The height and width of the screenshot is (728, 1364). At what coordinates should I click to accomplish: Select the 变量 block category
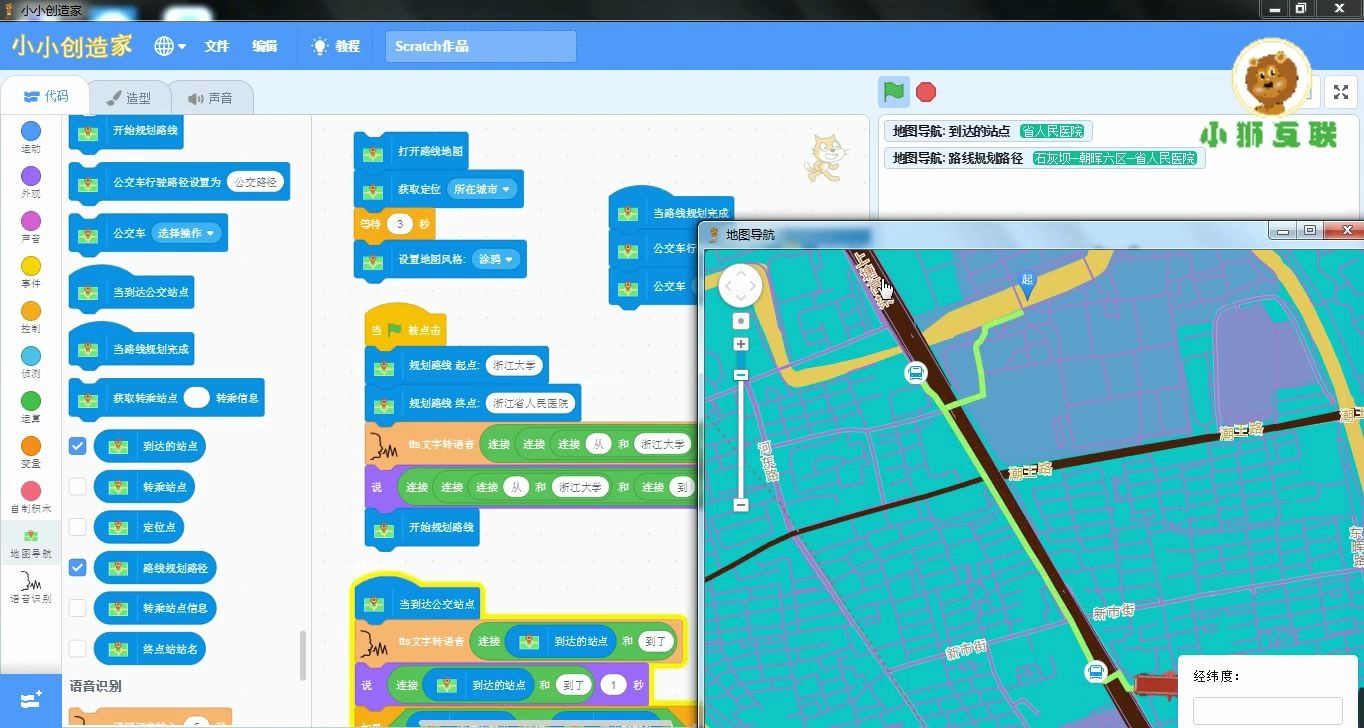point(31,452)
